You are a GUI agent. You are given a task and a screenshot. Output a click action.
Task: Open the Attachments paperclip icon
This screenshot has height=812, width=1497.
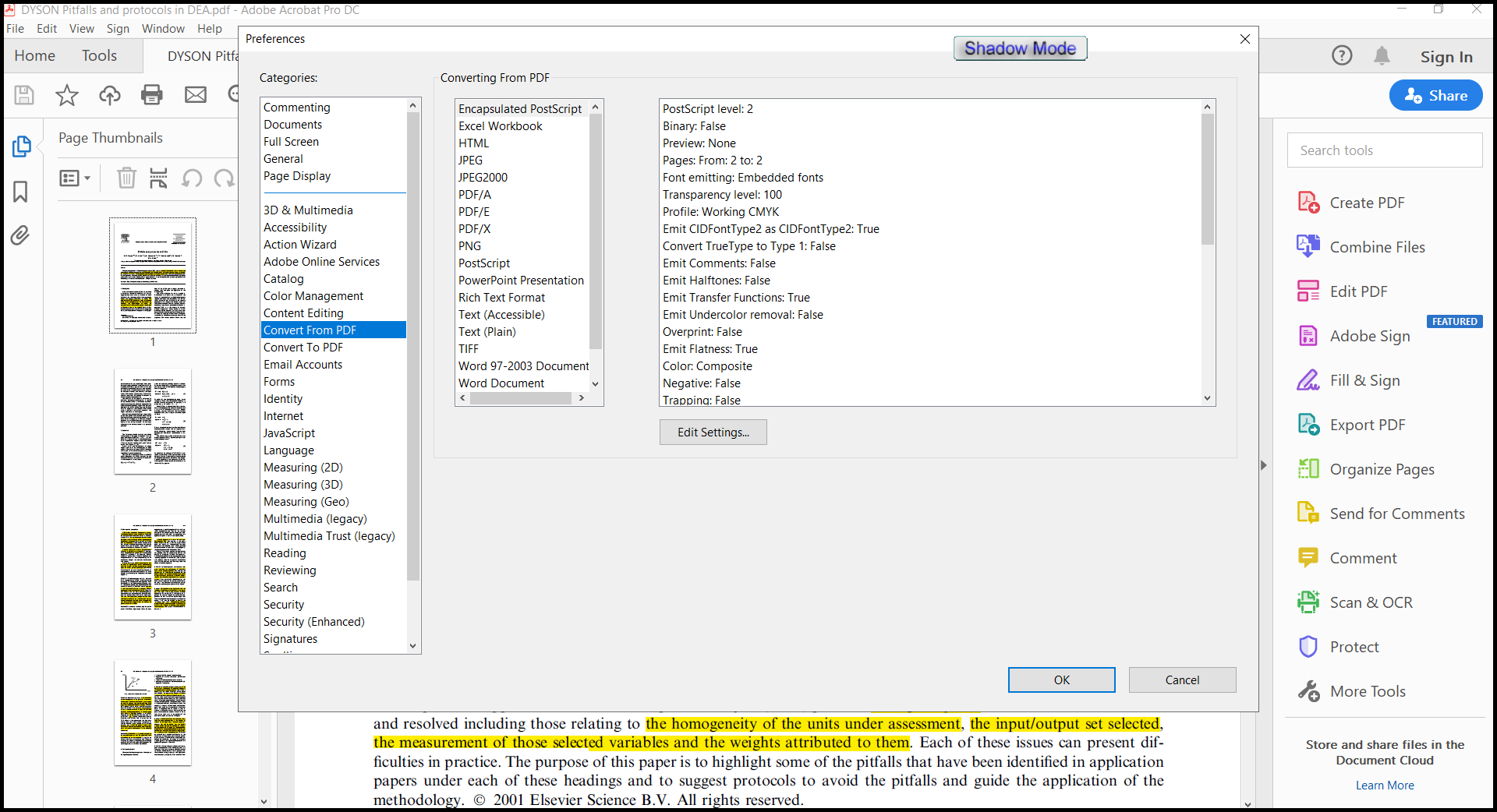20,235
